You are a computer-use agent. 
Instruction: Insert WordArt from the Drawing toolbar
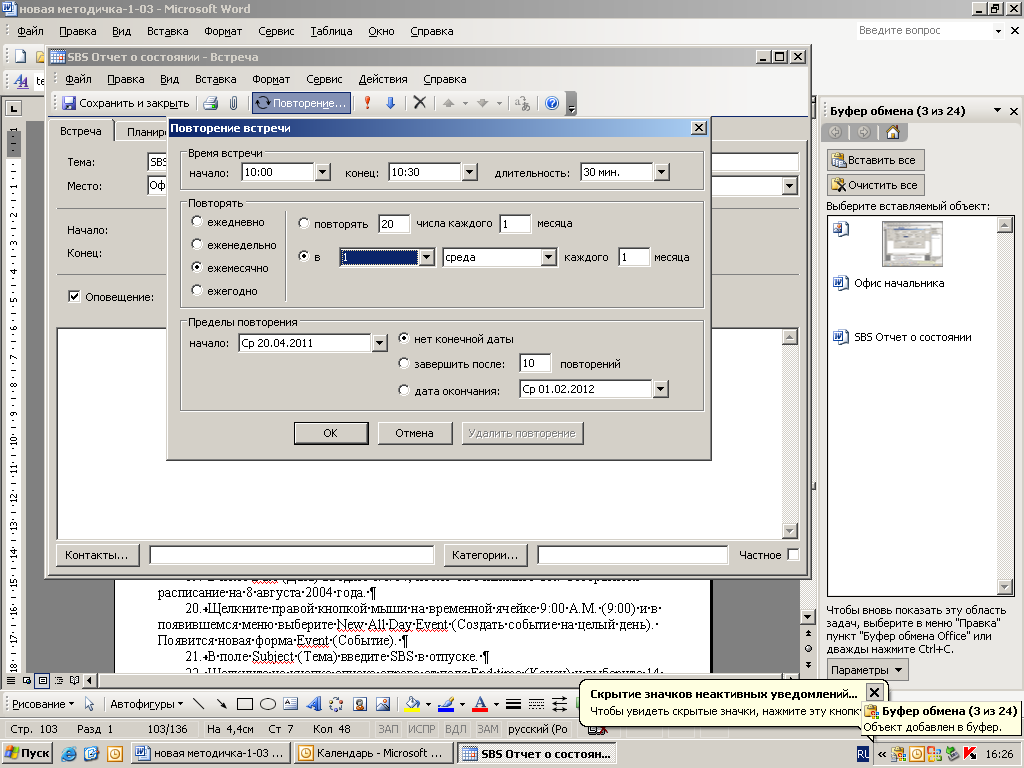[313, 704]
